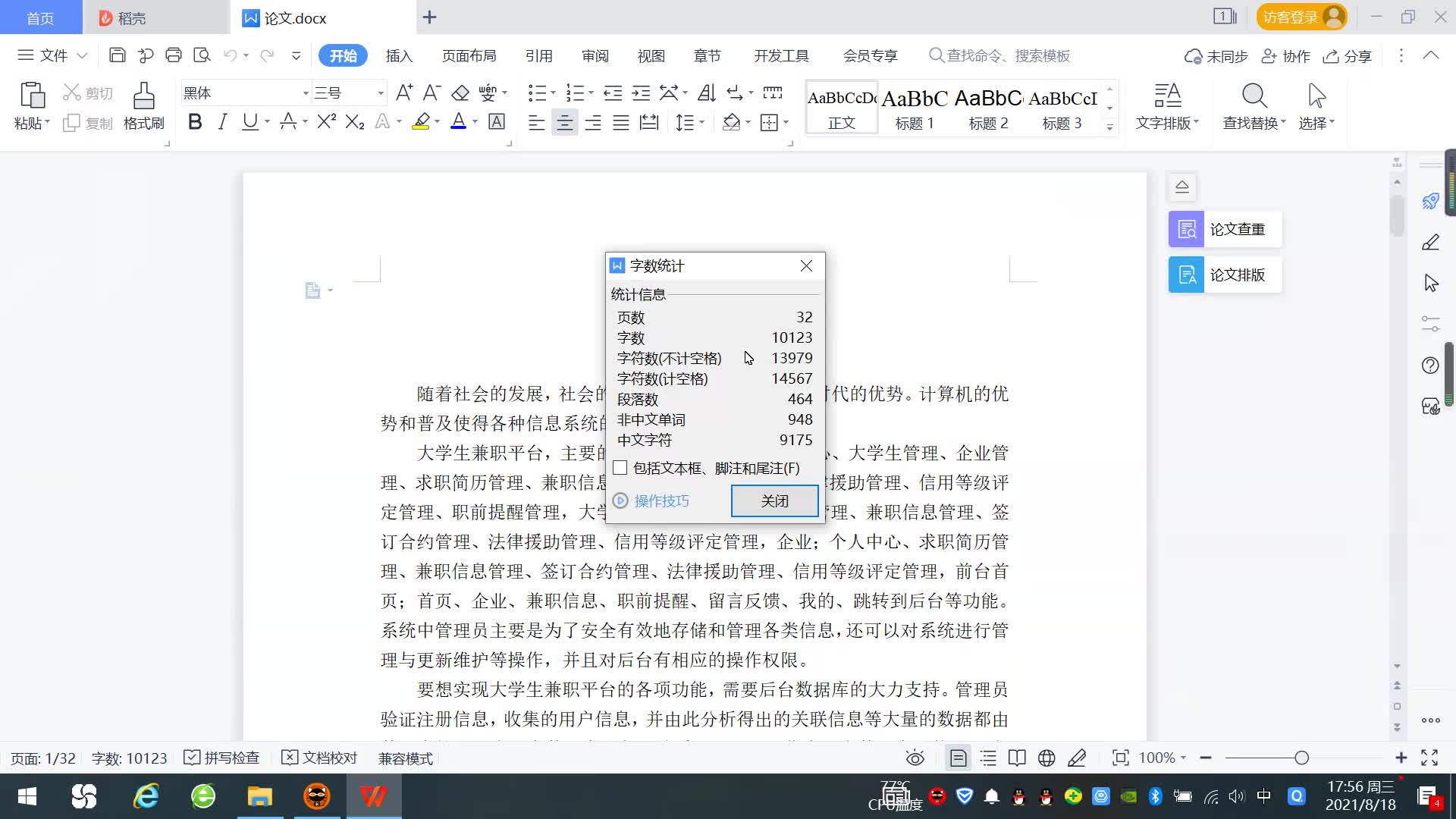The height and width of the screenshot is (819, 1456).
Task: Click the Format Painter (格式刷) icon
Action: (143, 97)
